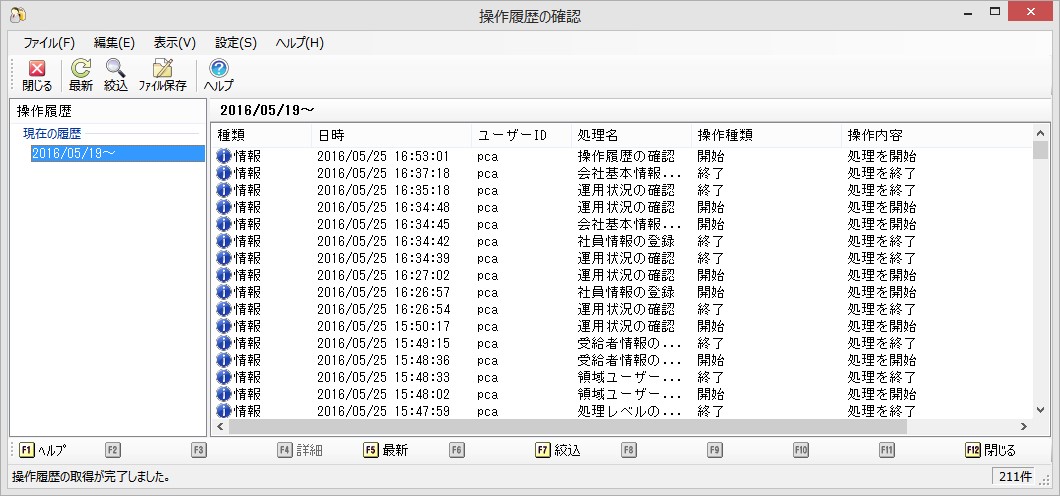This screenshot has height=496, width=1060.
Task: Click the ファイル保存 save-to-file icon
Action: click(x=162, y=69)
